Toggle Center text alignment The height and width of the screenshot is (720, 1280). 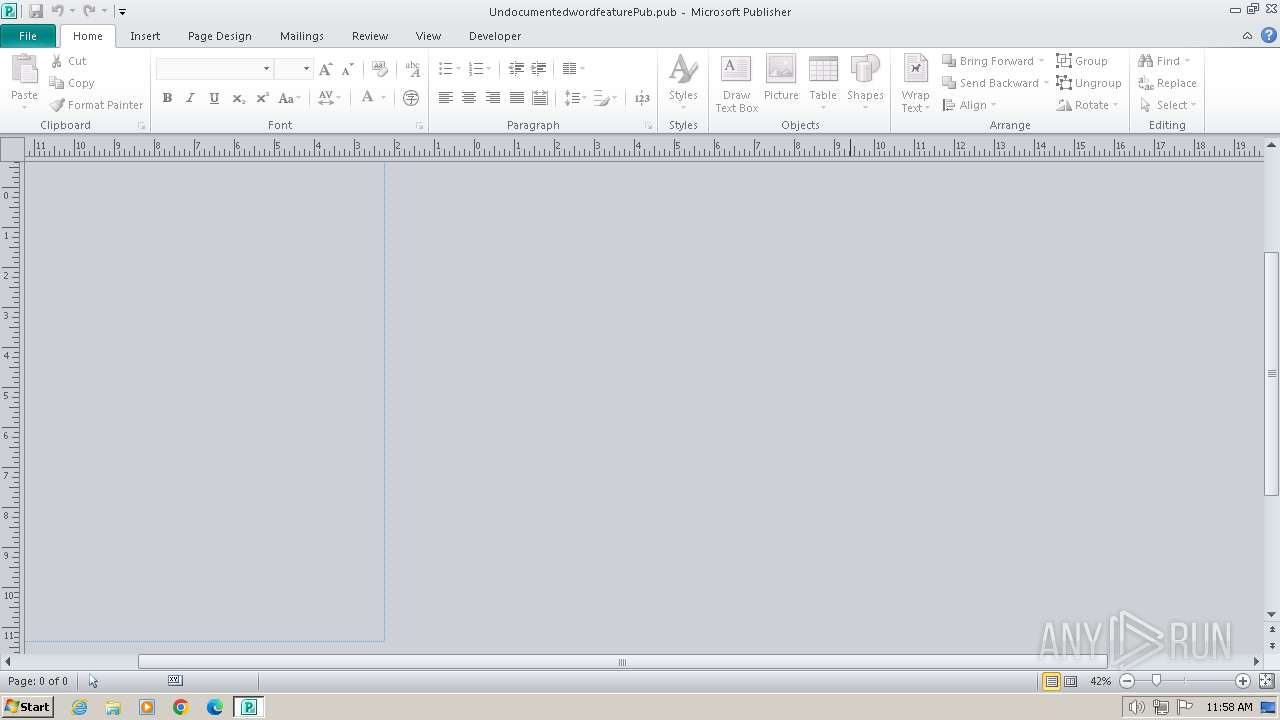tap(469, 98)
